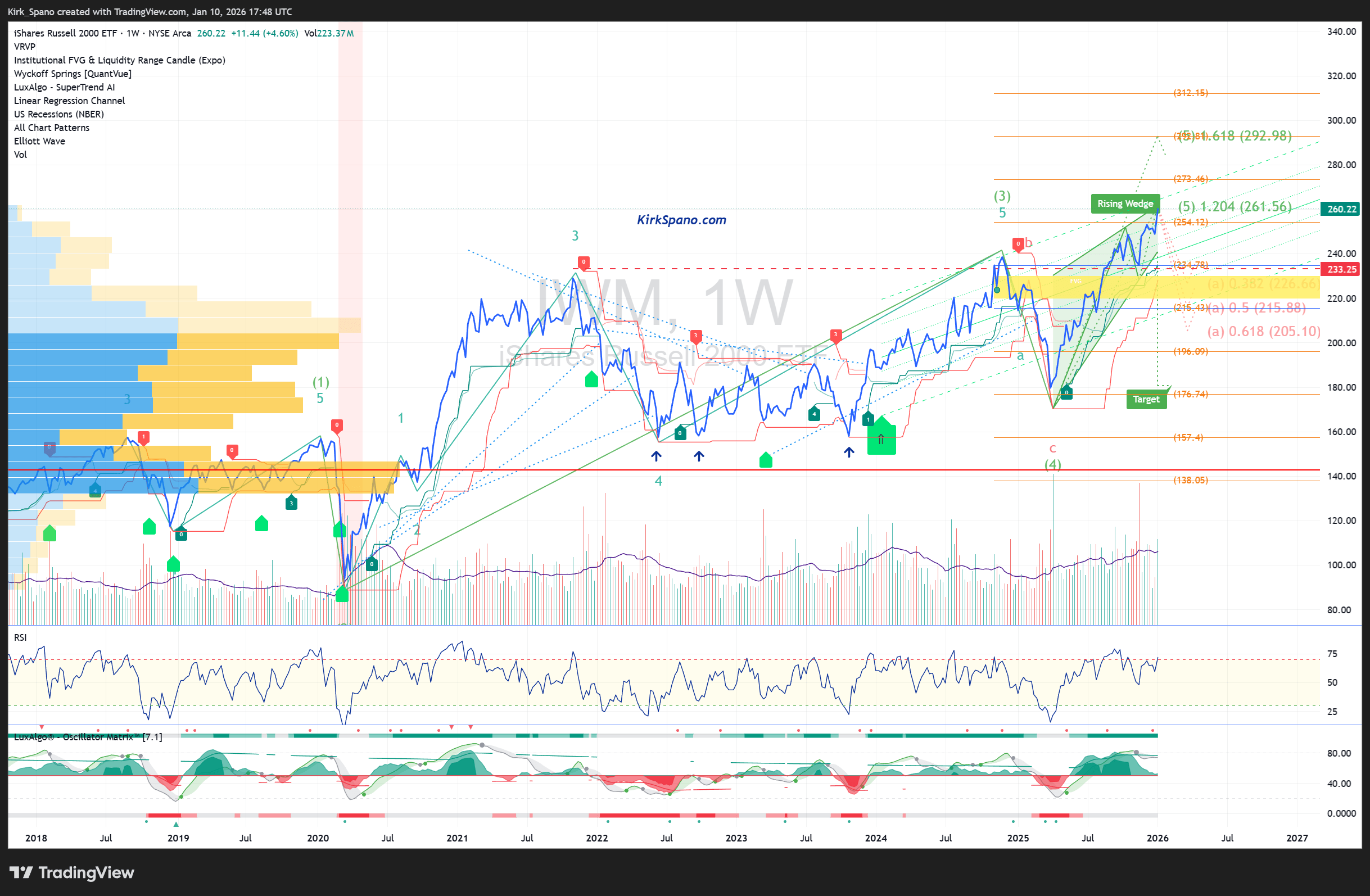Viewport: 1370px width, 896px height.
Task: Click the red 233.25 alert price label
Action: point(1341,269)
